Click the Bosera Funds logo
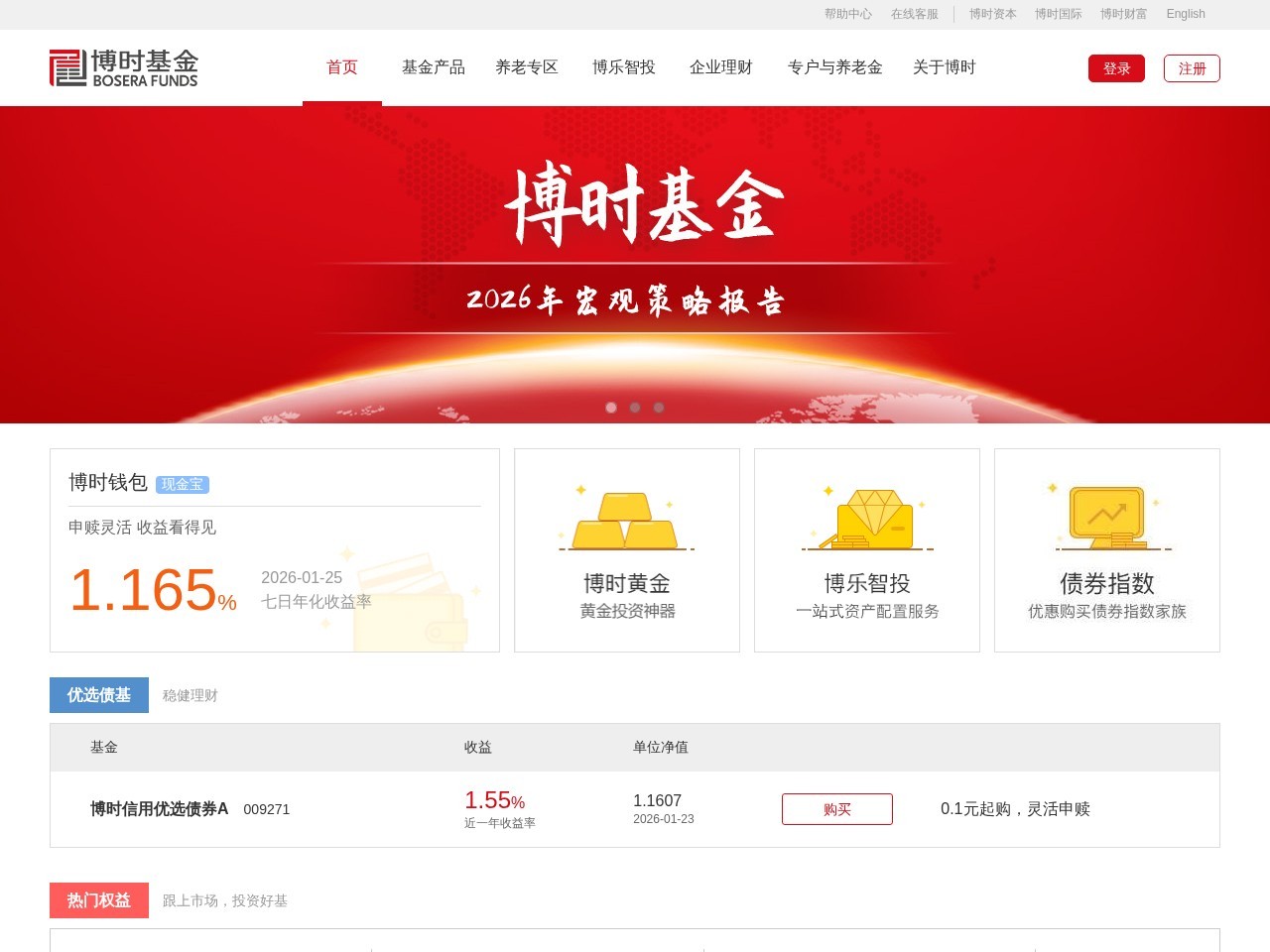Screen dimensions: 1270x952 124,67
